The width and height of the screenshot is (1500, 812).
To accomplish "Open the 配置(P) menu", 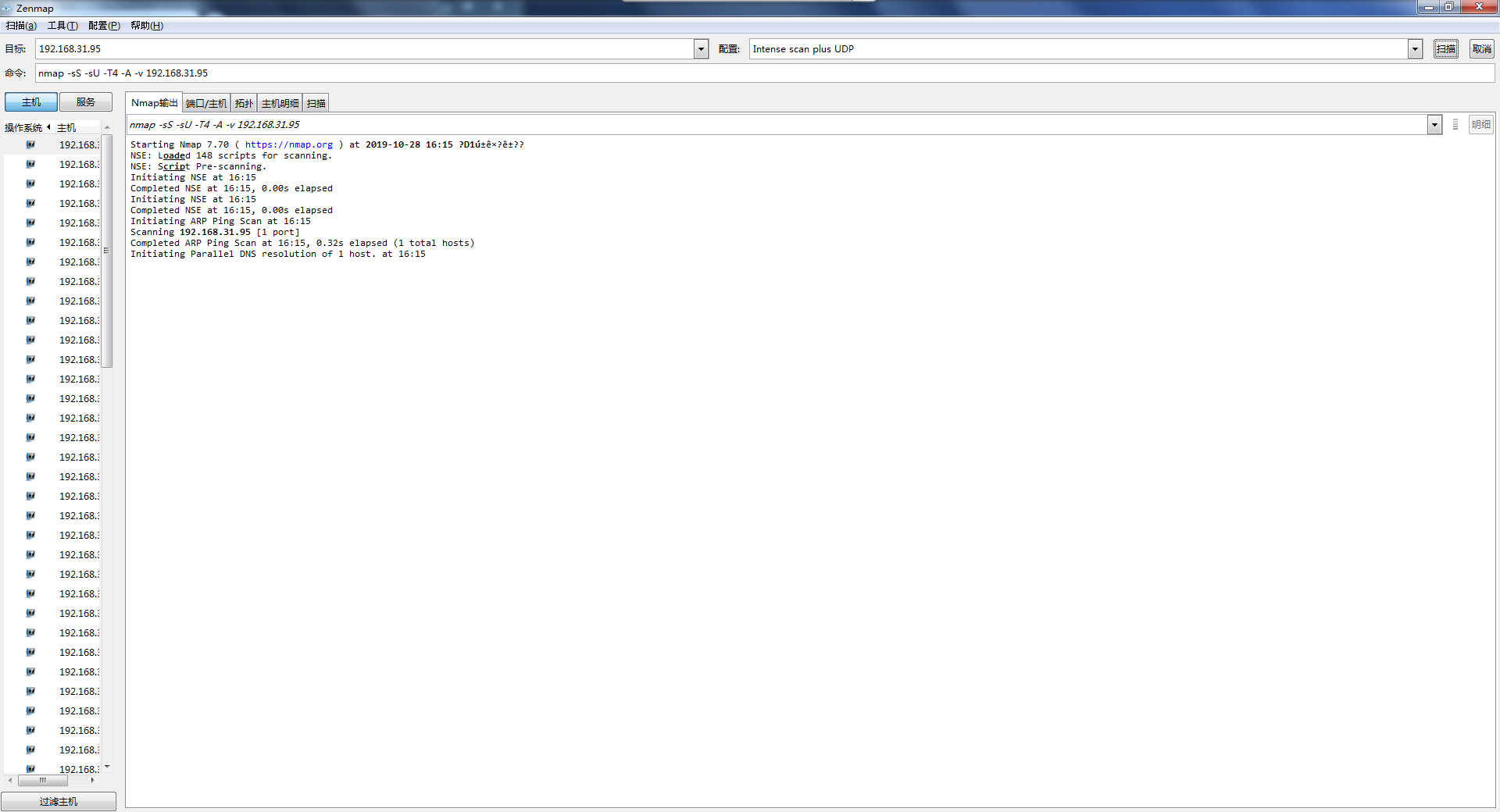I will pyautogui.click(x=104, y=26).
